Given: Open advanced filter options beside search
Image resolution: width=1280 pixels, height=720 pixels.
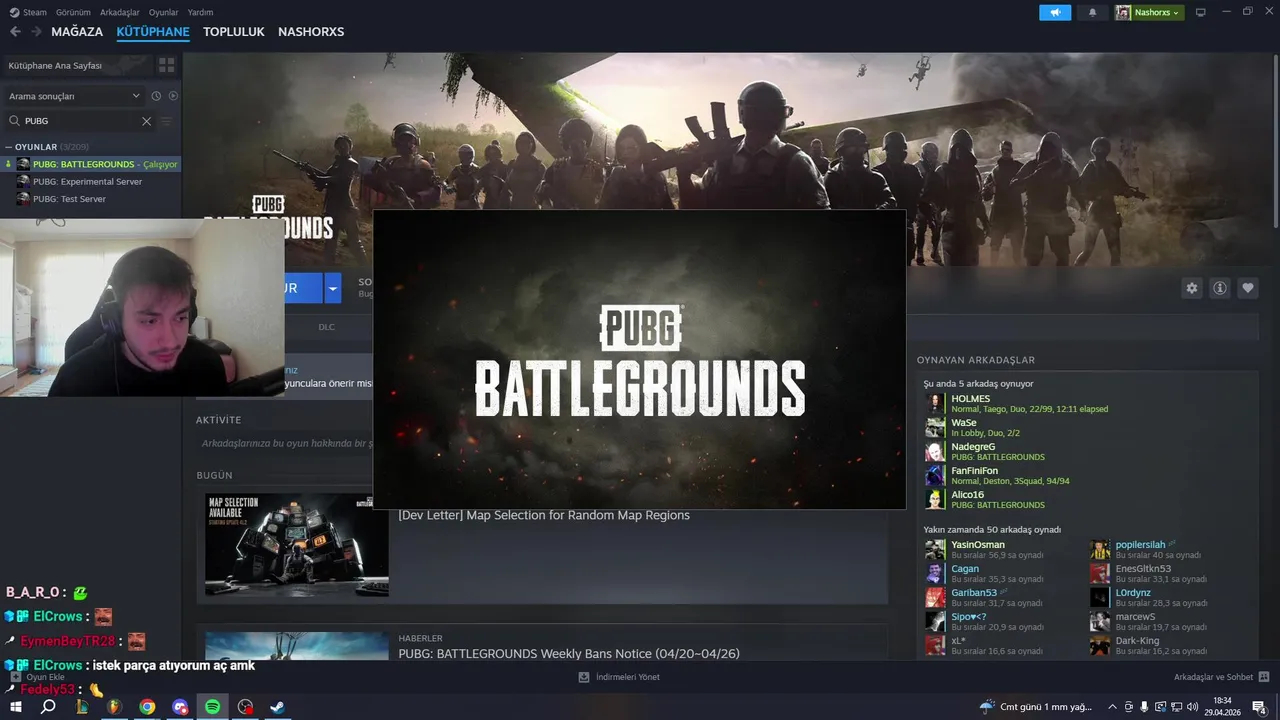Looking at the screenshot, I should (x=167, y=121).
